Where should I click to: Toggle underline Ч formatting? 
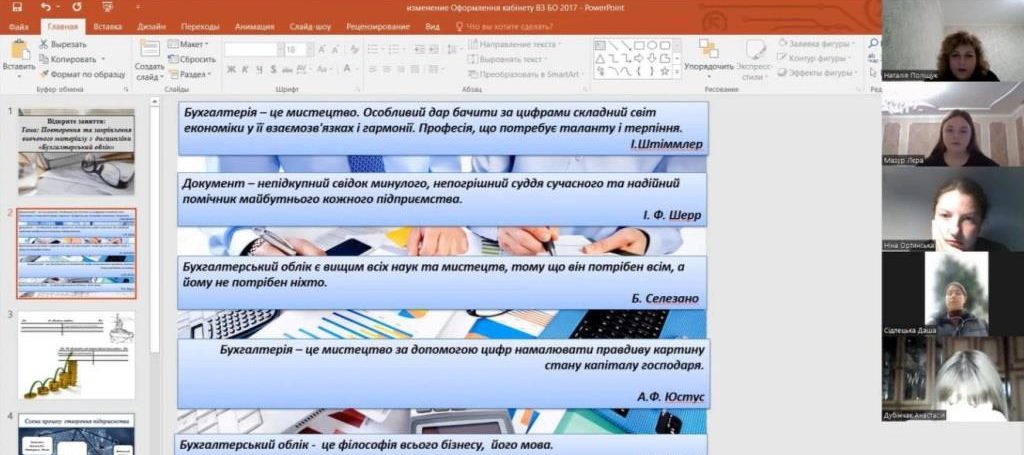[x=259, y=69]
